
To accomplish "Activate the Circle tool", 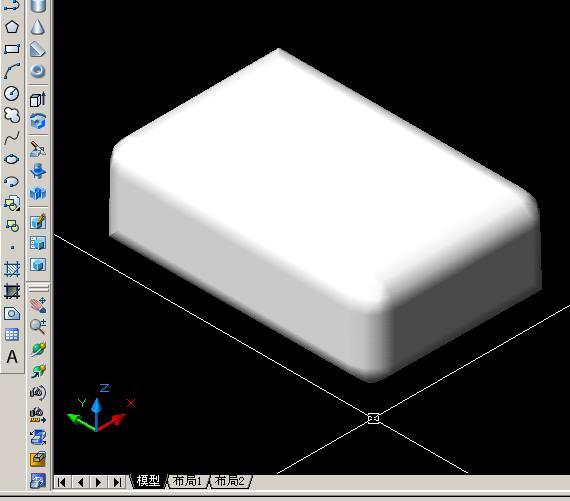I will pos(12,93).
